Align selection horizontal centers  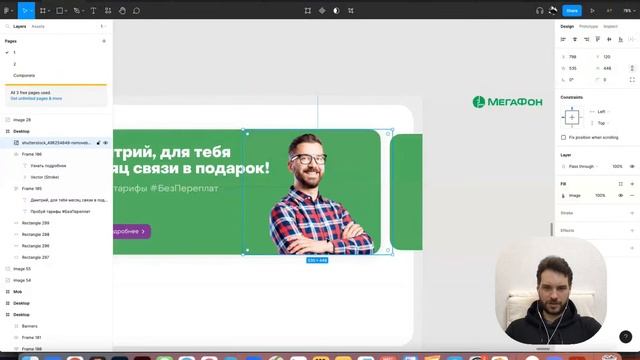pyautogui.click(x=575, y=39)
